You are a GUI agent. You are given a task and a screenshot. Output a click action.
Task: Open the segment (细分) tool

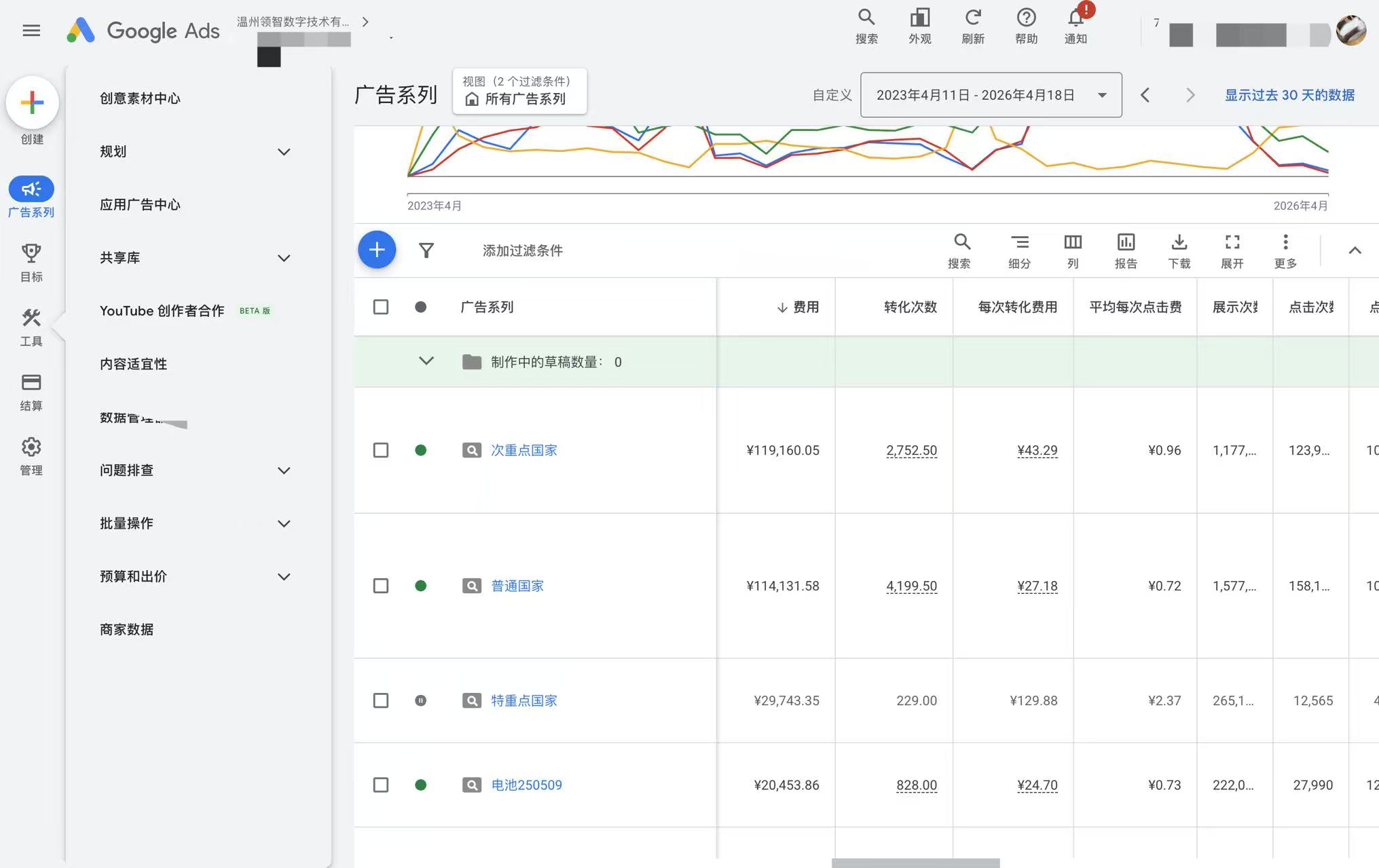[x=1019, y=251]
